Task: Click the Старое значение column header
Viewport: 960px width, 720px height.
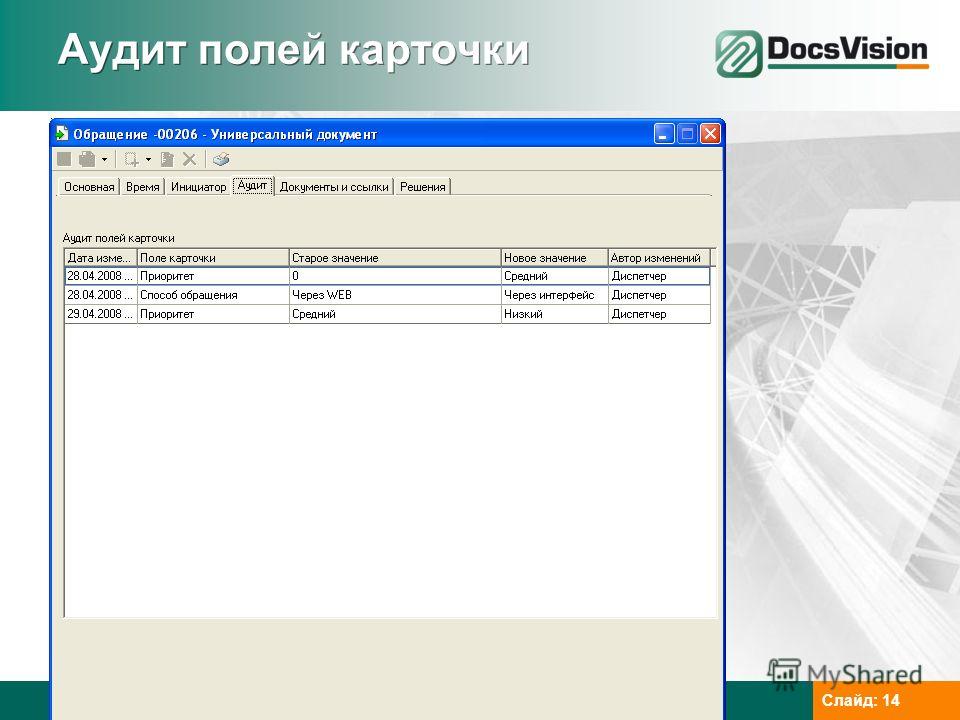Action: click(x=396, y=258)
